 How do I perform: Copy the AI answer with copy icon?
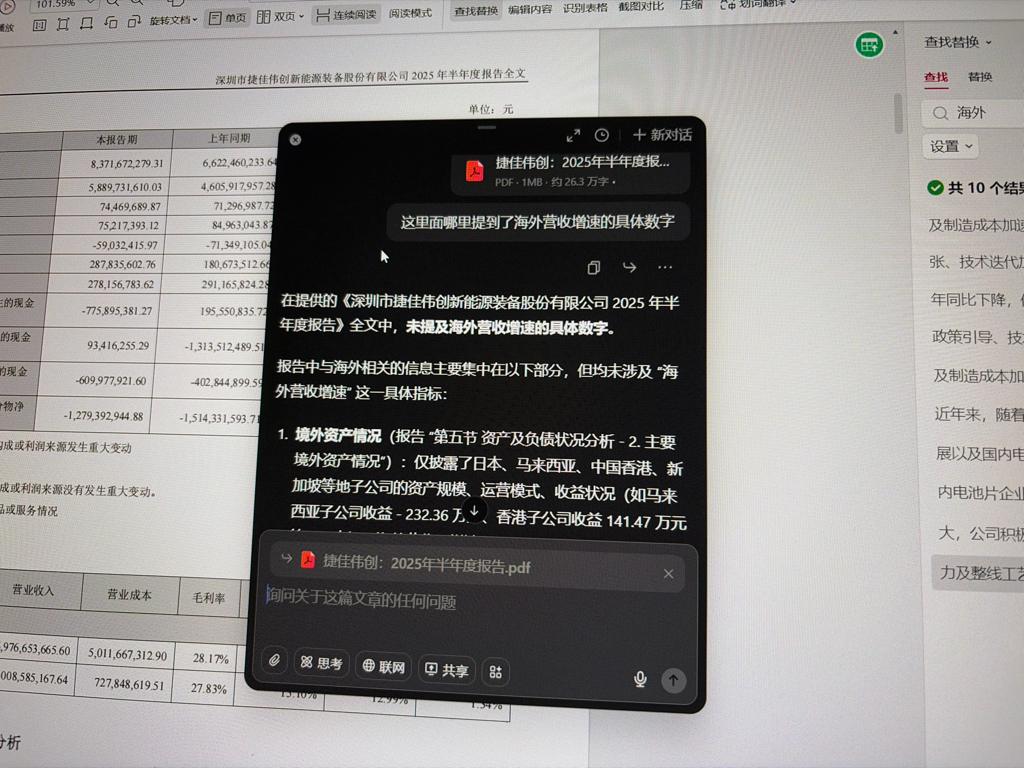[594, 268]
